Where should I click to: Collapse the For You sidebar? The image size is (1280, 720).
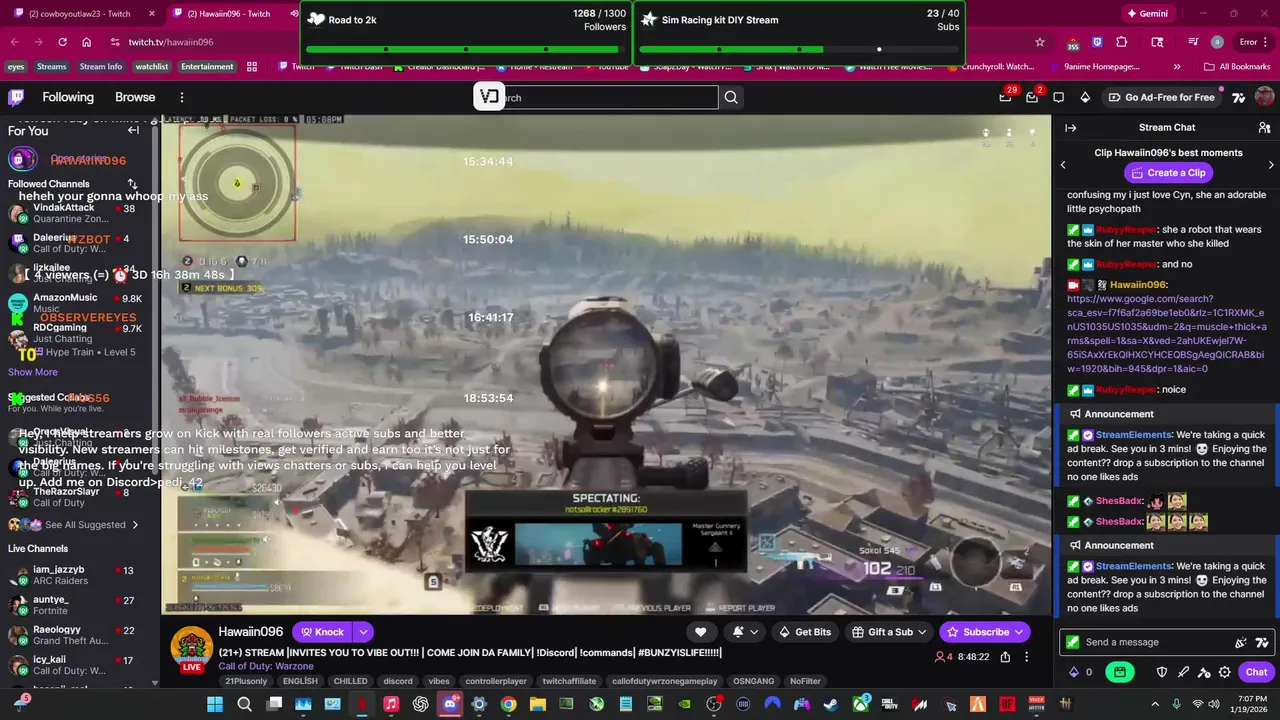pos(133,130)
